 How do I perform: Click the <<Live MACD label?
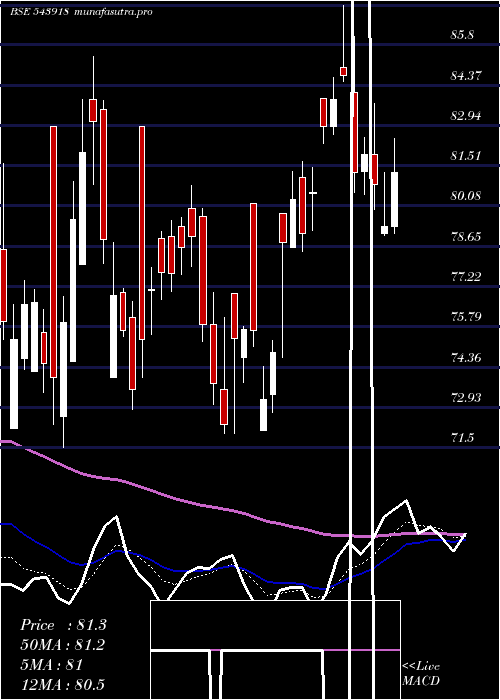click(x=421, y=673)
